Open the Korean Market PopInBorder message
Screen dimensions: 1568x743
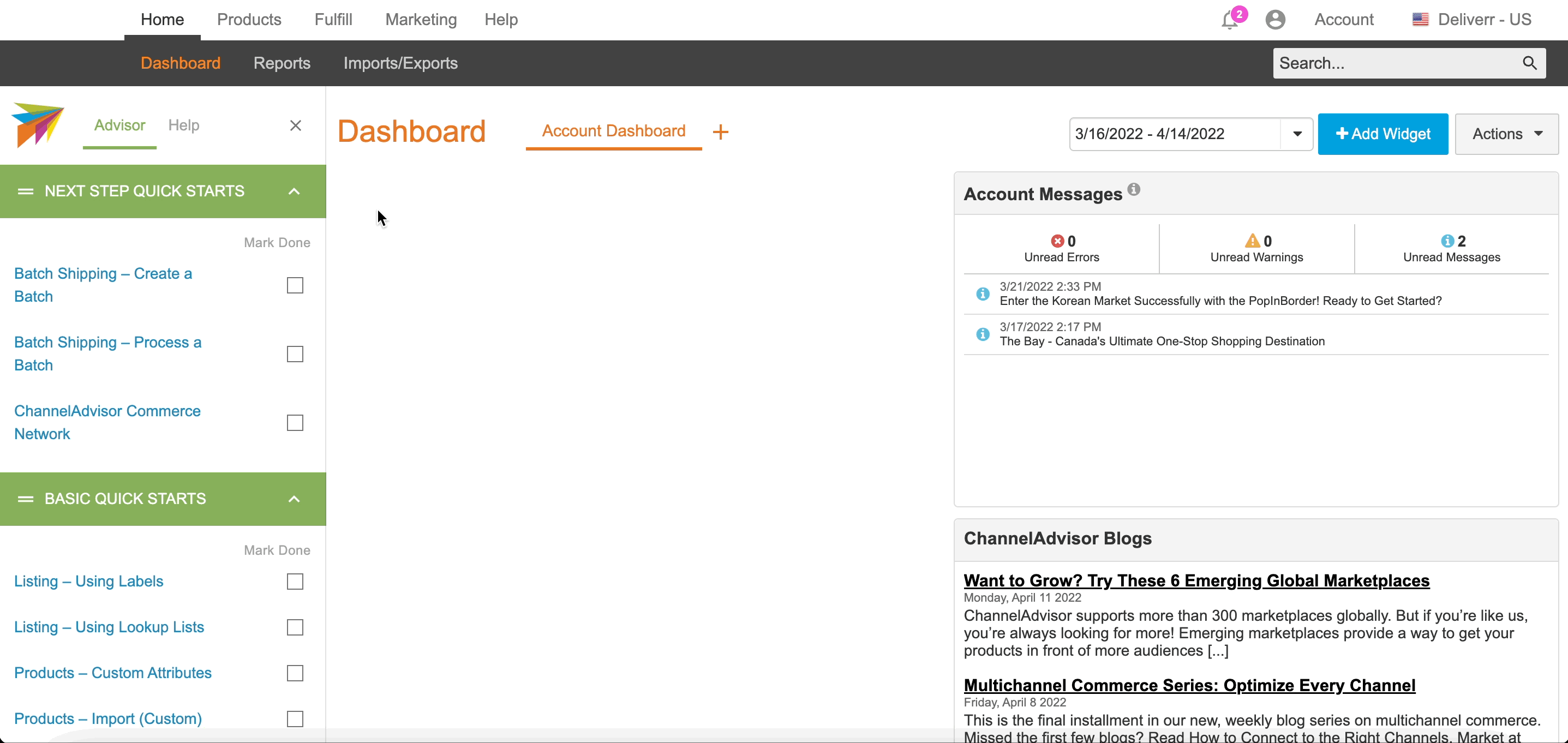[x=1220, y=301]
